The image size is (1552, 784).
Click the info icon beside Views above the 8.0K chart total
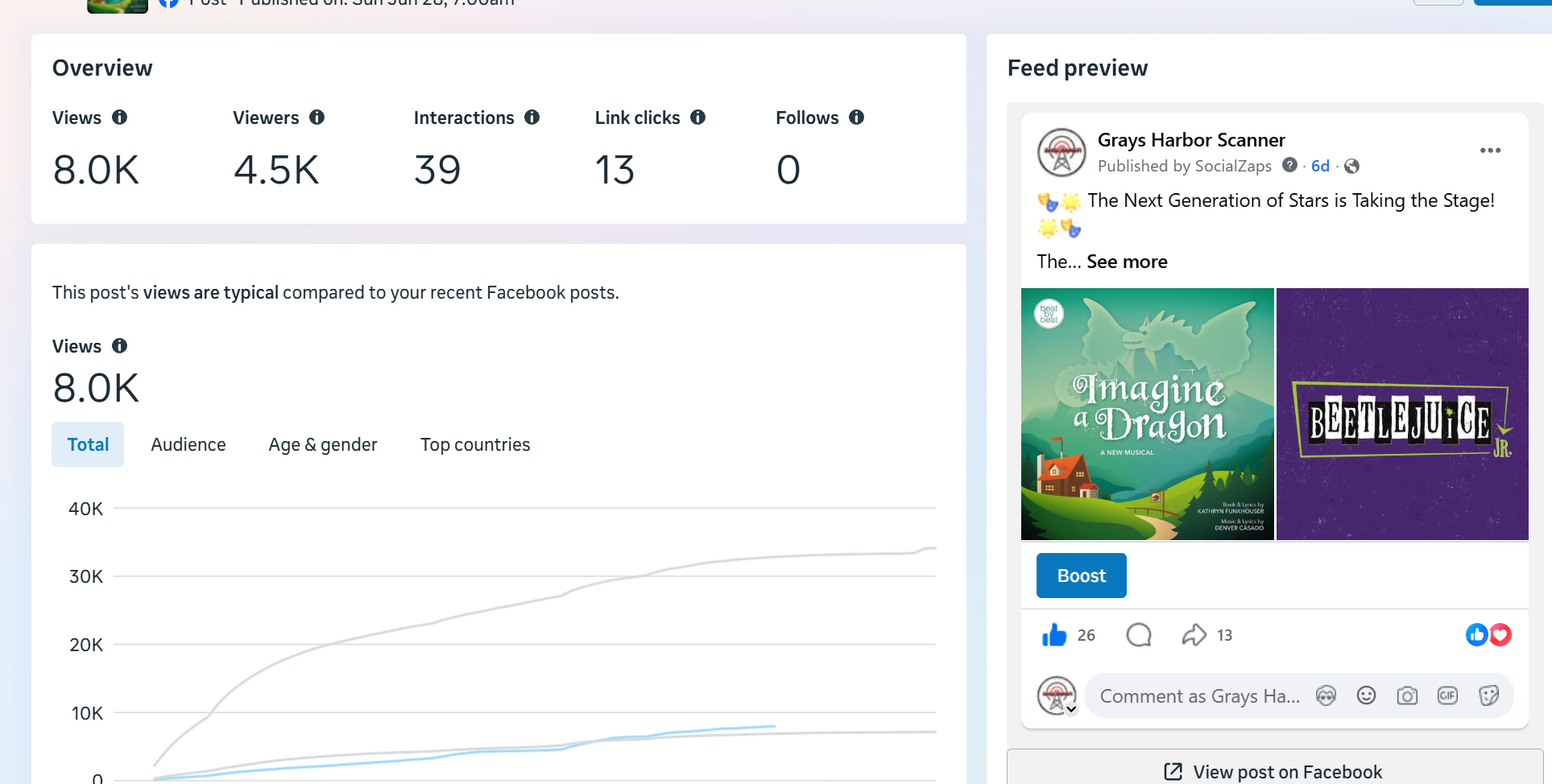[120, 346]
